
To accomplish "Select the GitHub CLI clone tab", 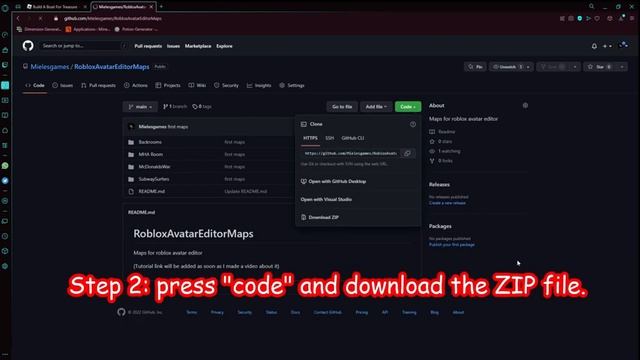I will point(353,138).
